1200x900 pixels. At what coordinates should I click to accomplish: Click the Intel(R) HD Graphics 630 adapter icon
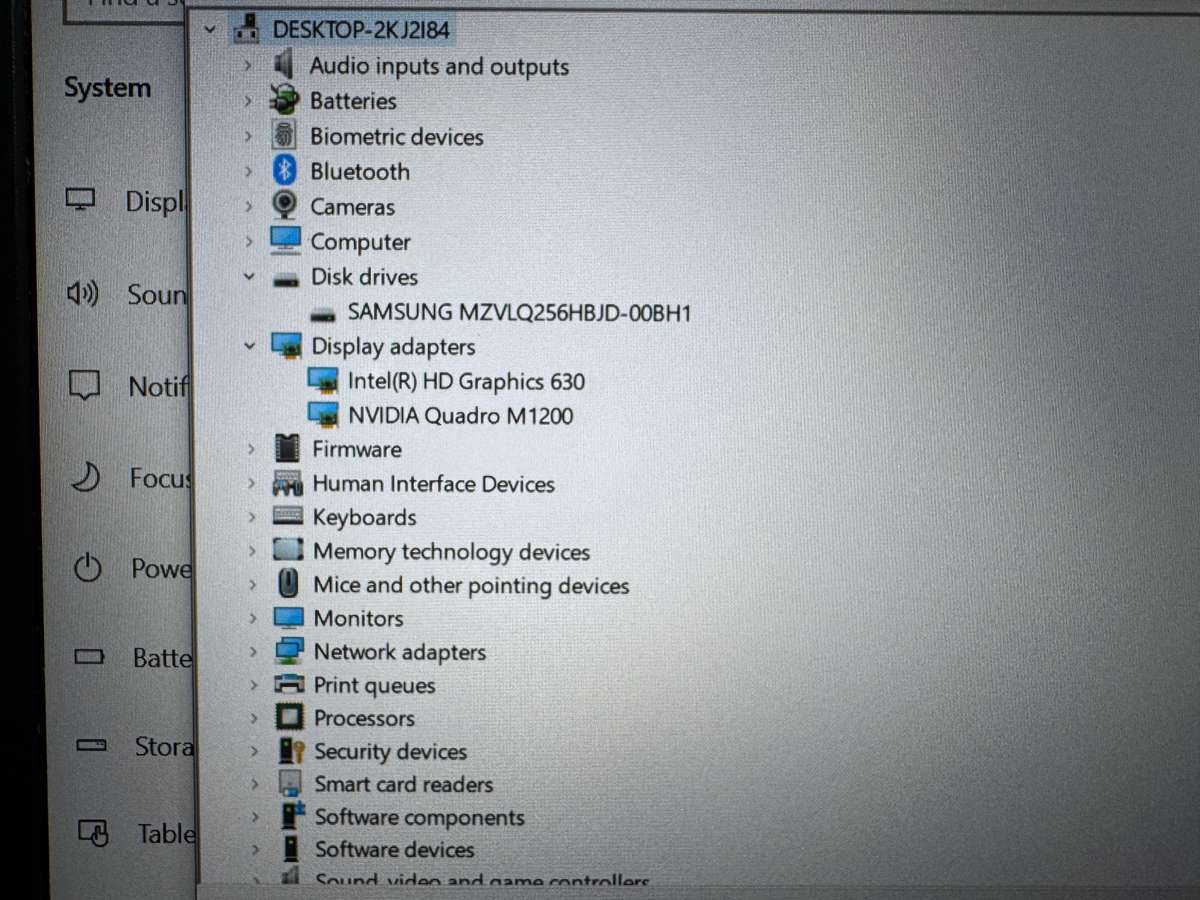click(322, 381)
